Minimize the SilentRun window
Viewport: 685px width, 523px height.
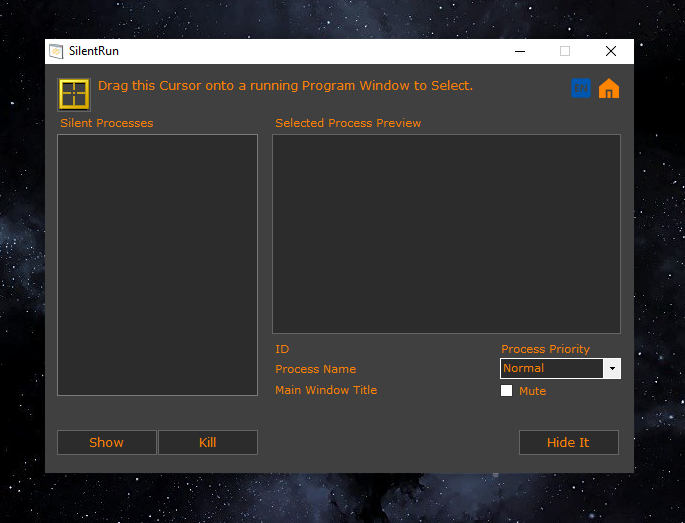pyautogui.click(x=520, y=51)
